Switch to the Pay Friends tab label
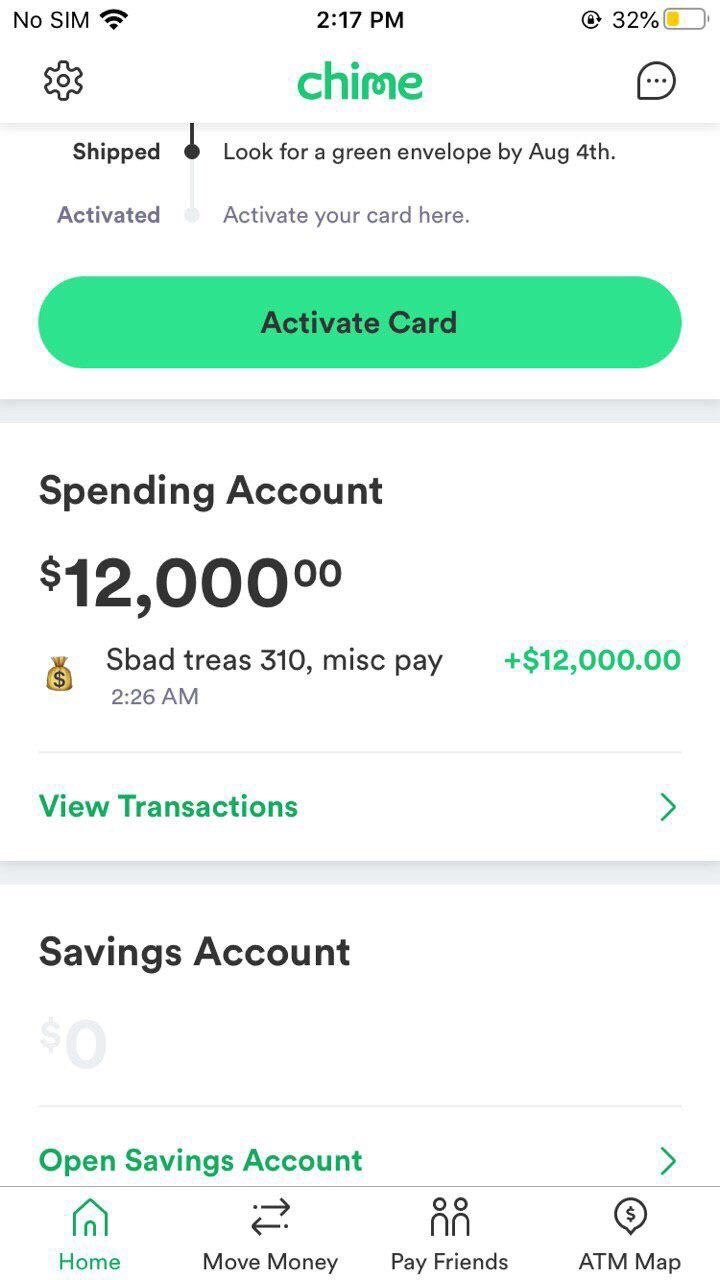The height and width of the screenshot is (1280, 720). coord(449,1262)
